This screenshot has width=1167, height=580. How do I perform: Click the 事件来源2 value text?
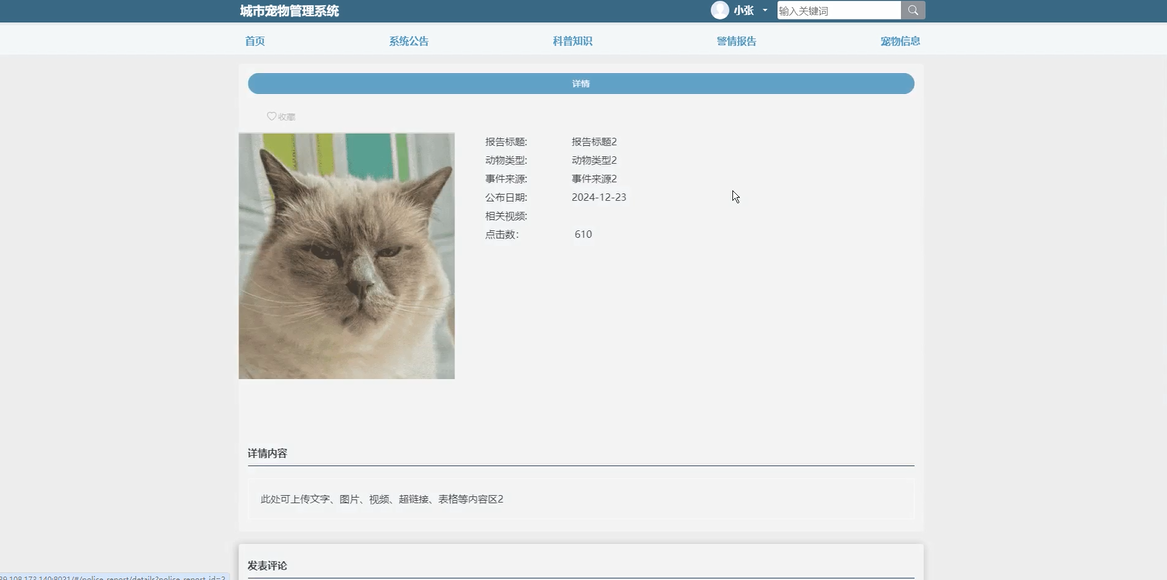pyautogui.click(x=594, y=179)
